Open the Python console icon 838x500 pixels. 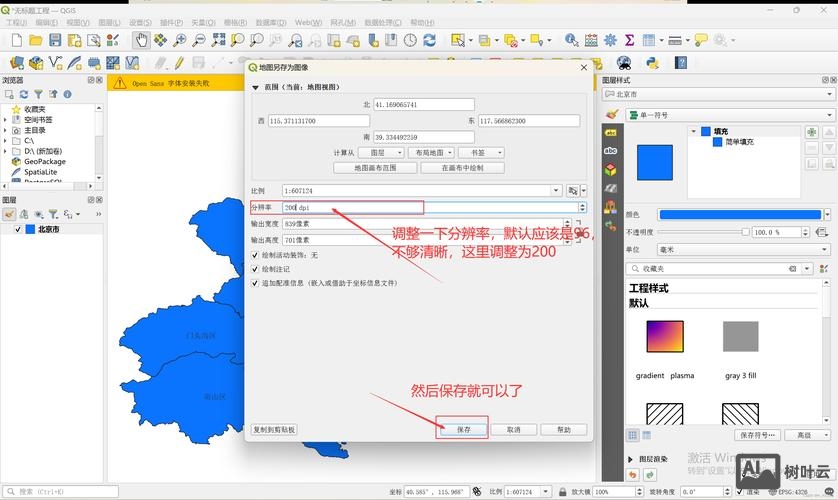652,63
